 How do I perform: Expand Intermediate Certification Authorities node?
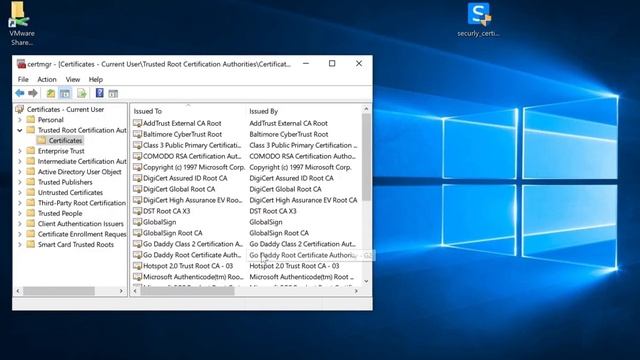point(20,161)
